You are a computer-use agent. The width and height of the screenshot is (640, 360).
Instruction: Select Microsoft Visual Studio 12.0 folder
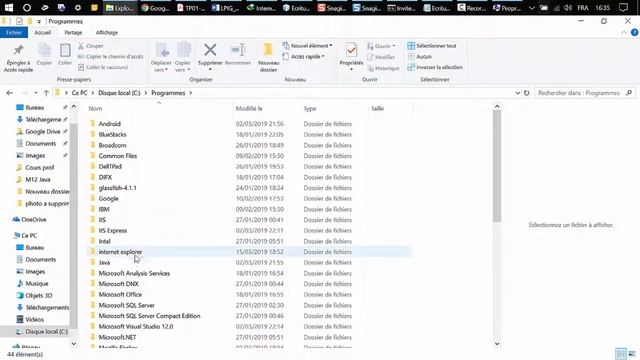click(x=136, y=327)
